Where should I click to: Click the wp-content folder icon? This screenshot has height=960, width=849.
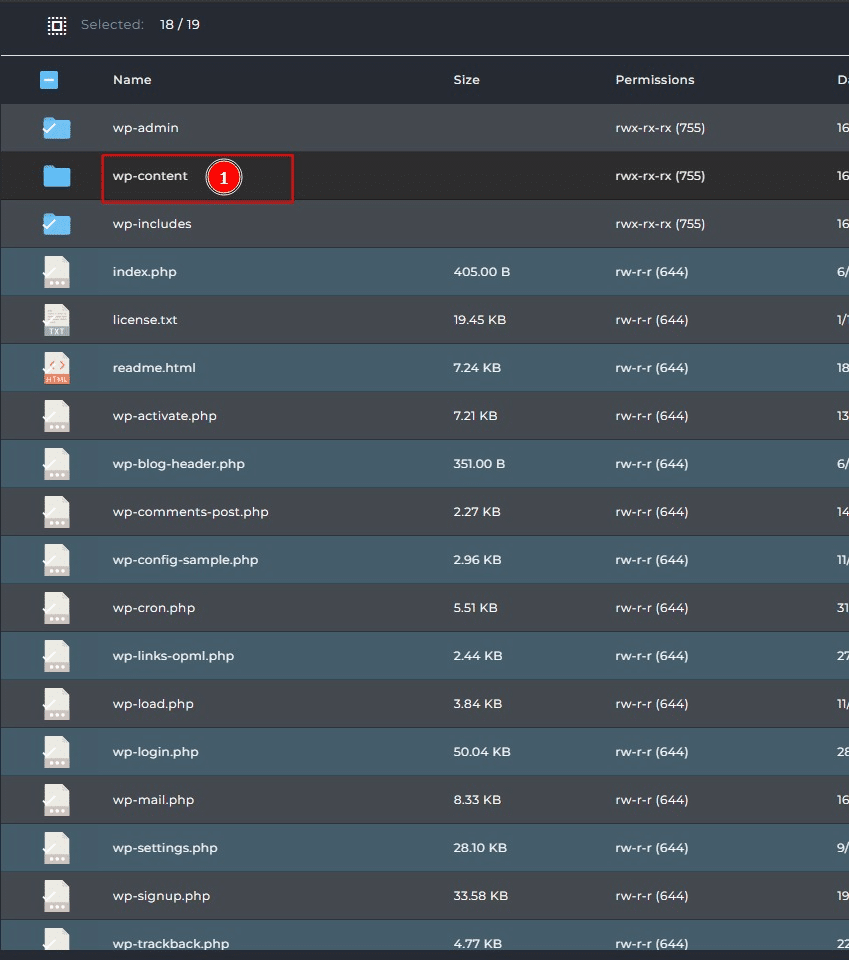[57, 176]
